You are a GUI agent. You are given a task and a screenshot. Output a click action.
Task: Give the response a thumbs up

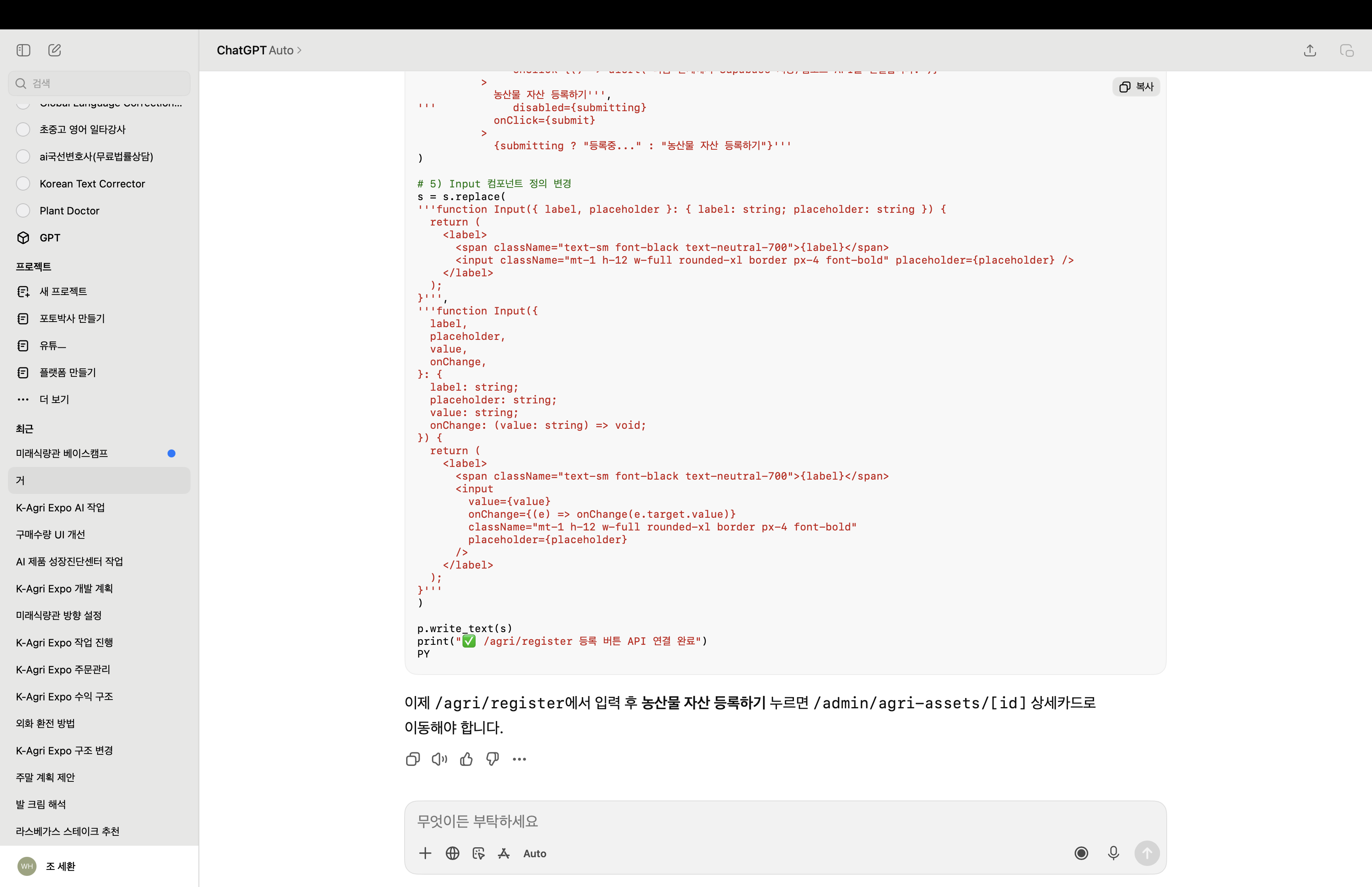466,760
